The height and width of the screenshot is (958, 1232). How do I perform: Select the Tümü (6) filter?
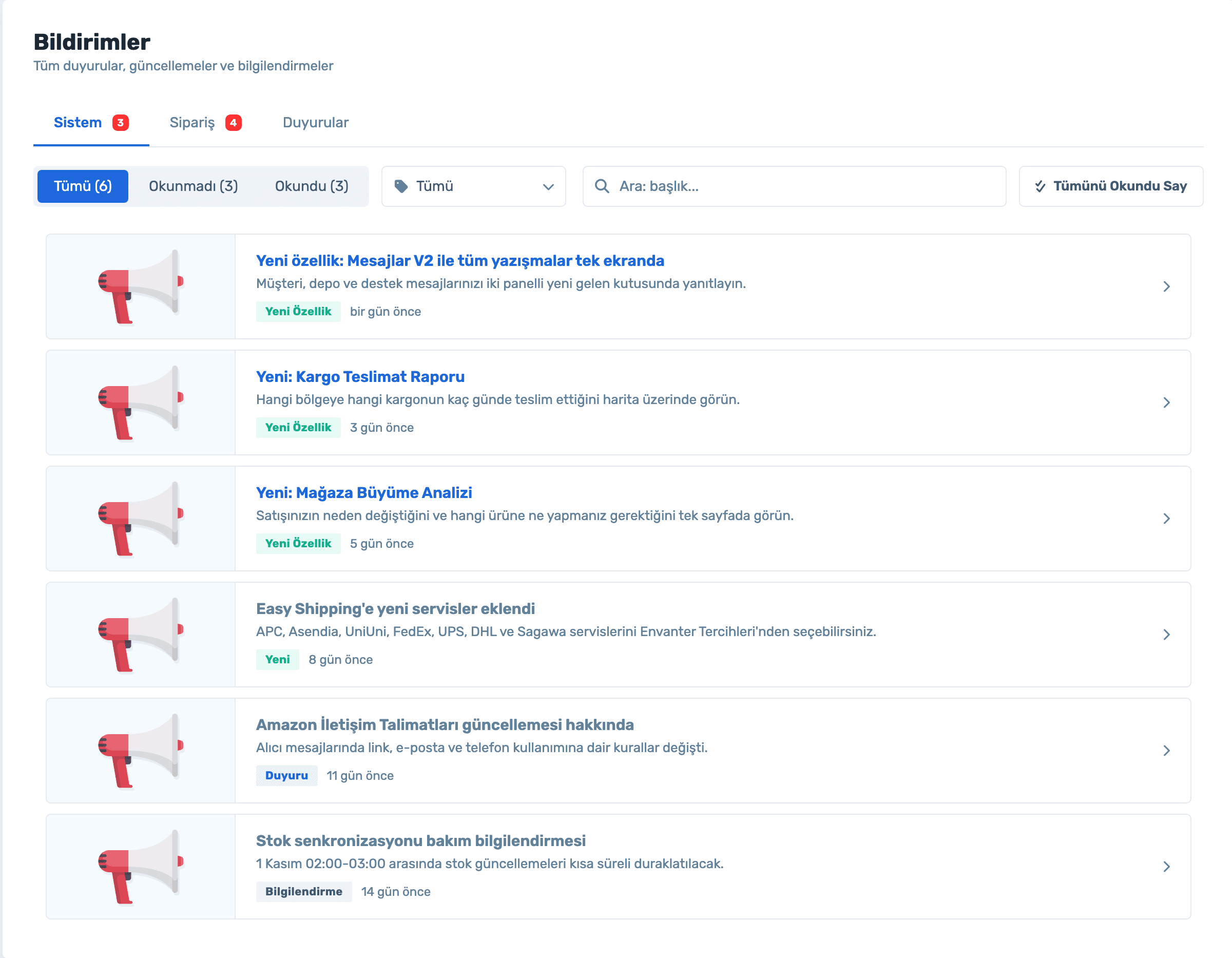83,186
